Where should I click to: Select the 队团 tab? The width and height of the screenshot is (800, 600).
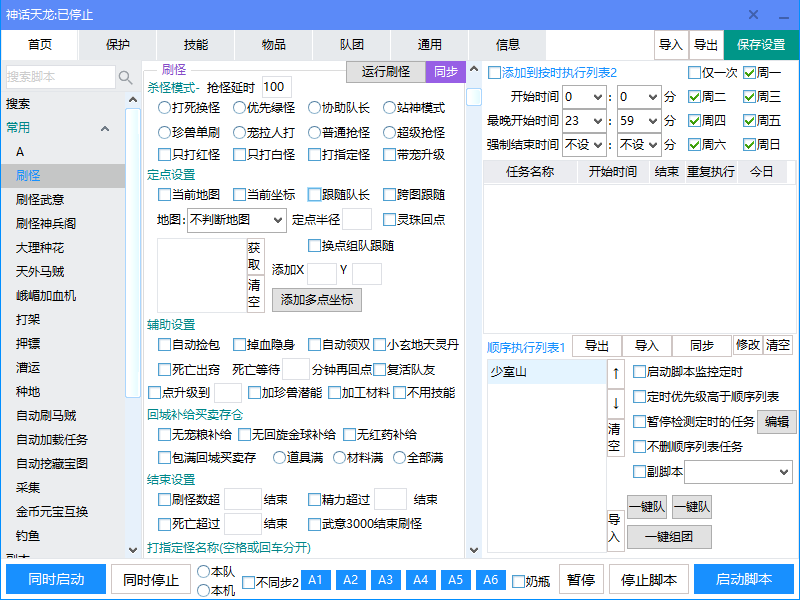tap(352, 45)
